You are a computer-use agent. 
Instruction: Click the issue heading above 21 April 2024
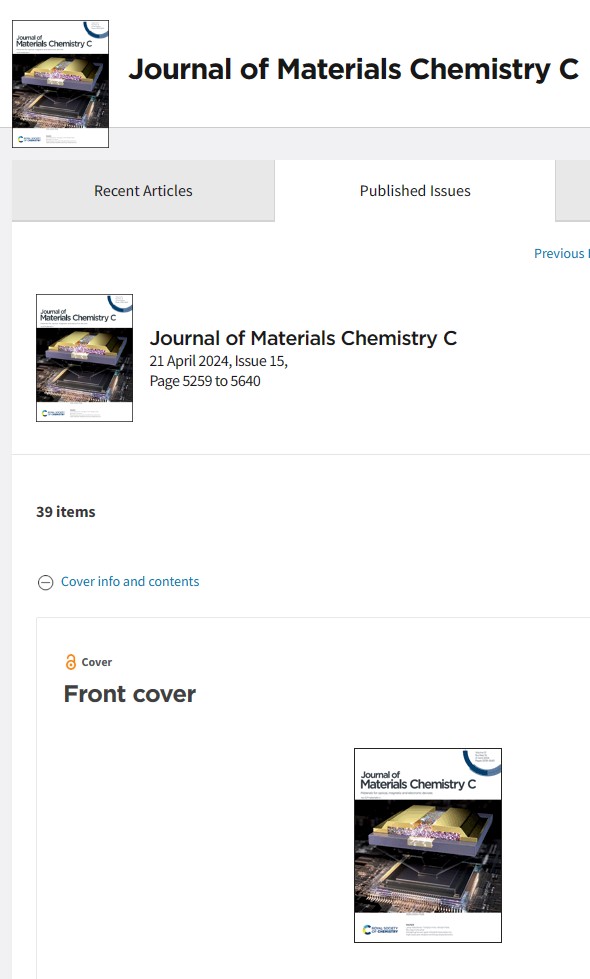click(303, 338)
